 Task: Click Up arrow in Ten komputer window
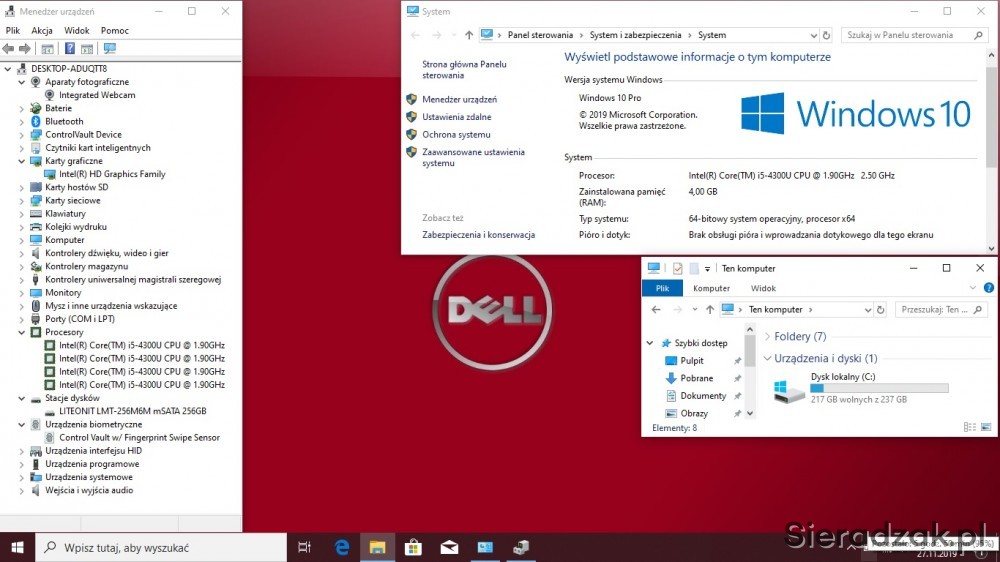(x=710, y=309)
